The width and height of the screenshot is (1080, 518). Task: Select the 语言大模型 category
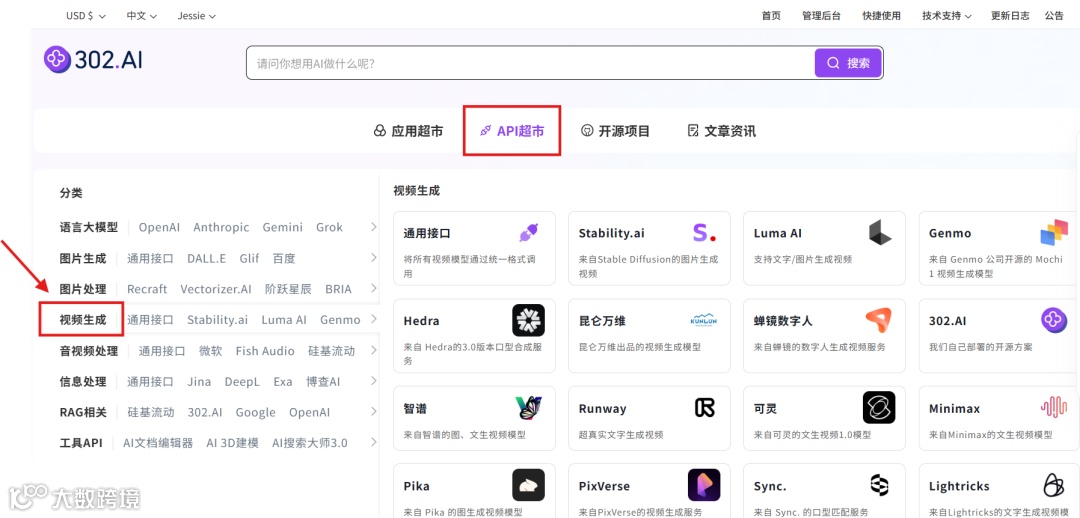[89, 227]
